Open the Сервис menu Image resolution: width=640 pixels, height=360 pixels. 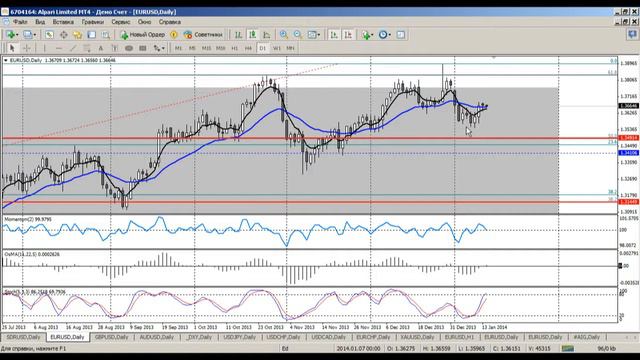121,22
